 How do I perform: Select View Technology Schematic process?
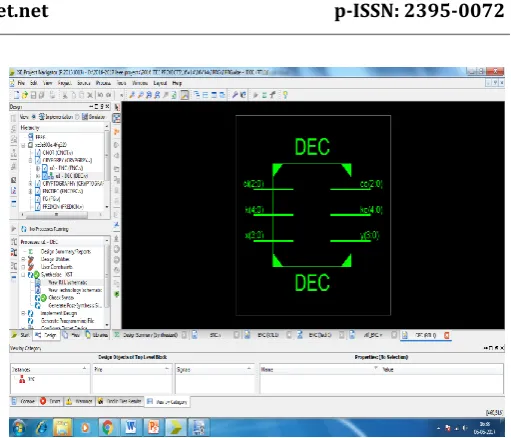click(75, 290)
